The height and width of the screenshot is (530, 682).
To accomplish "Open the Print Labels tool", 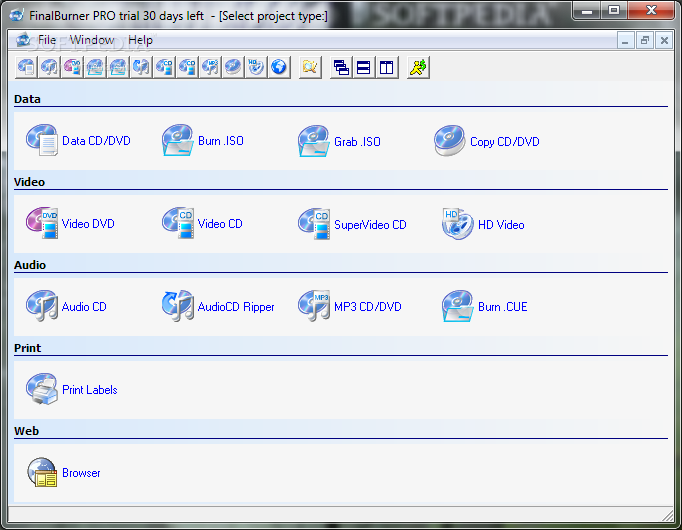I will click(72, 390).
